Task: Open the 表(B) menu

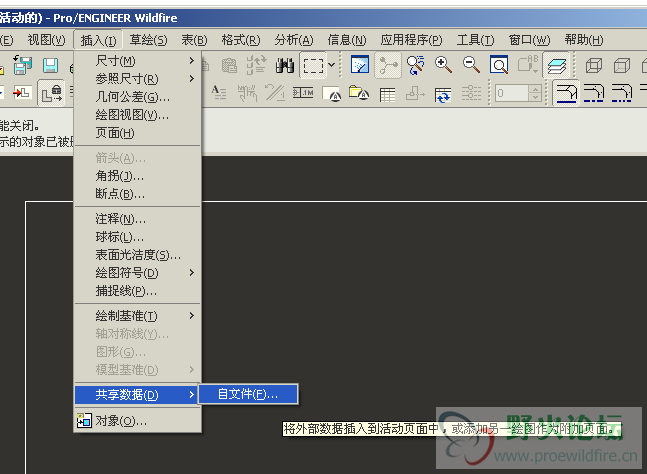Action: click(194, 40)
